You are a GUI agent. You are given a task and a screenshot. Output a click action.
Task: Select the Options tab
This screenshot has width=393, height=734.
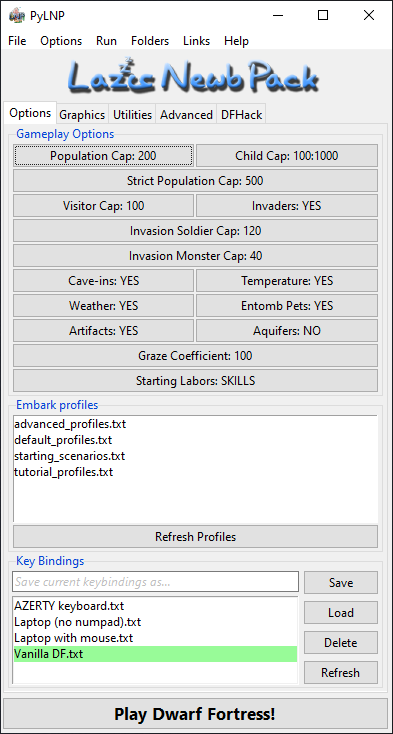point(30,113)
